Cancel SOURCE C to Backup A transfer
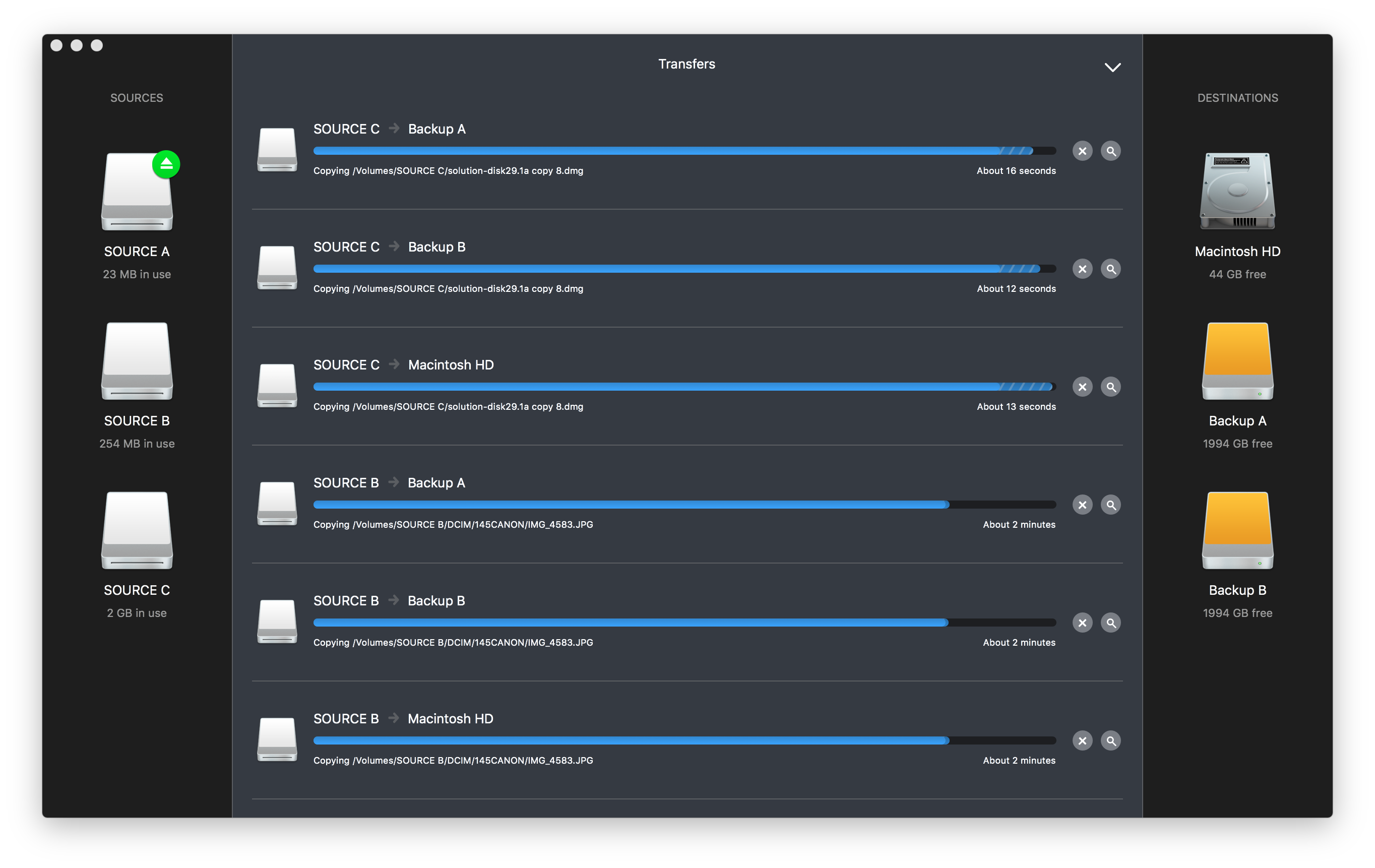1375x868 pixels. pos(1082,151)
